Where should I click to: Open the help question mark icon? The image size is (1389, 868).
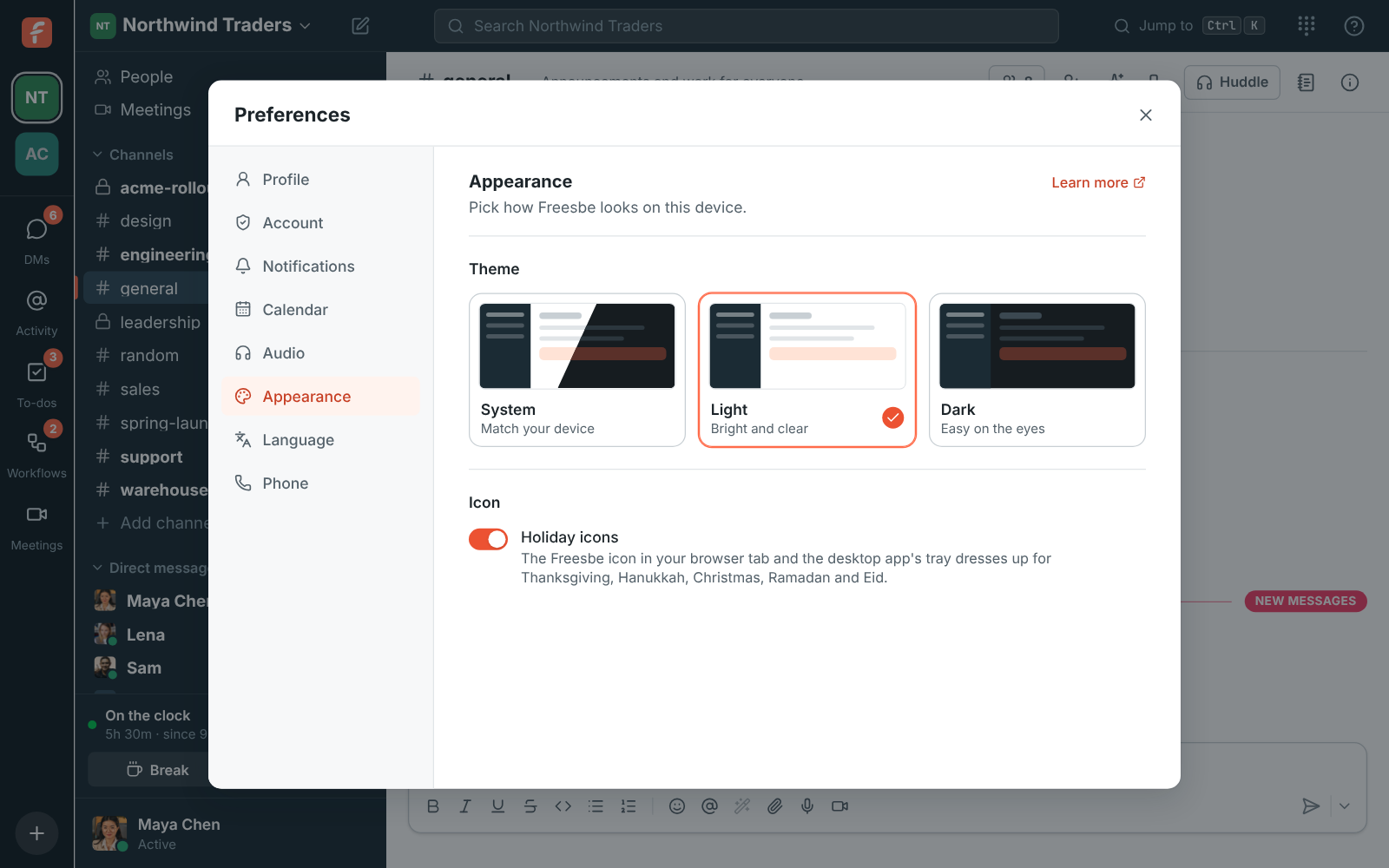click(x=1353, y=26)
